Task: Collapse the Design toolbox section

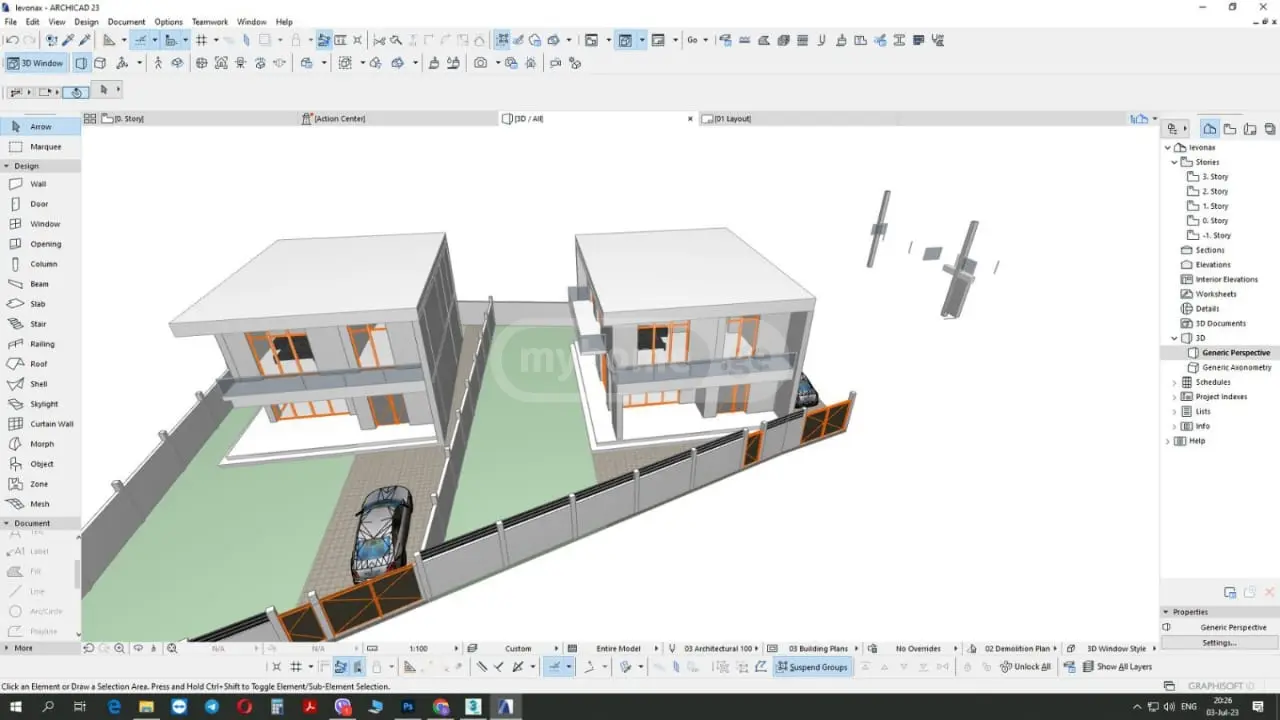Action: 7,166
